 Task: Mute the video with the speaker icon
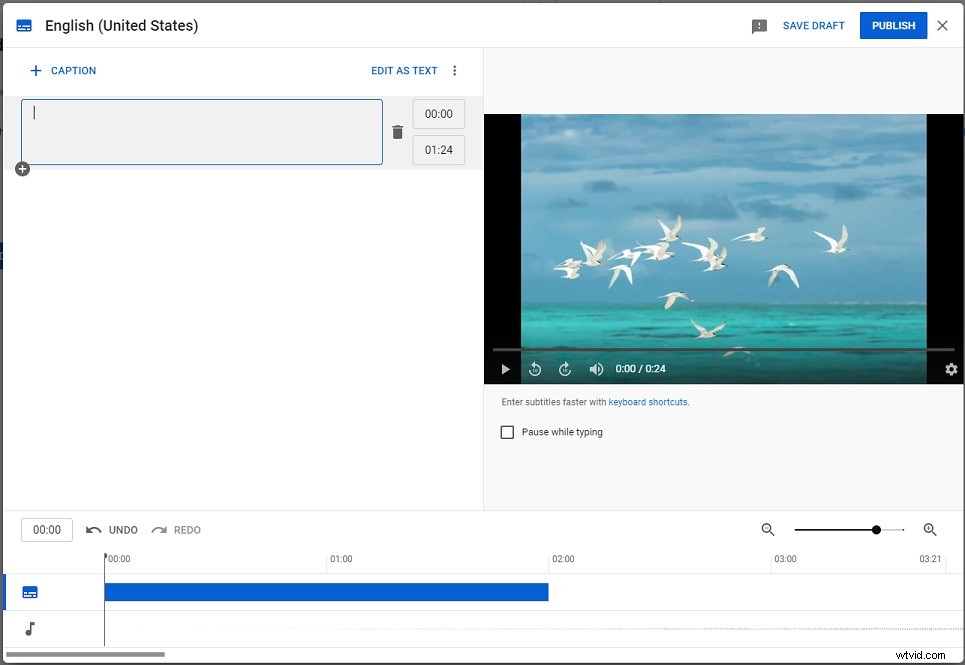596,369
